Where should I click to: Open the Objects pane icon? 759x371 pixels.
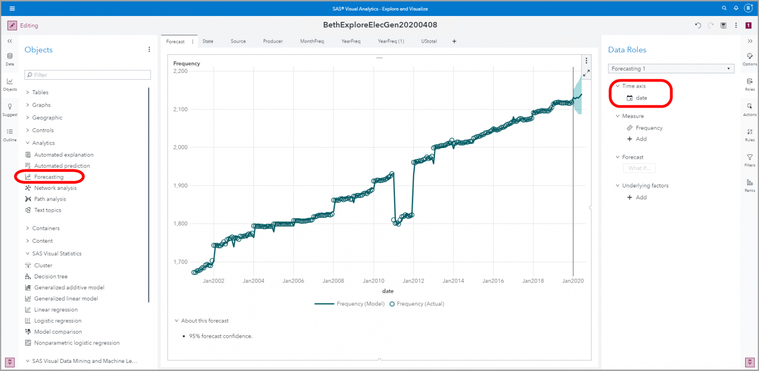pyautogui.click(x=10, y=84)
